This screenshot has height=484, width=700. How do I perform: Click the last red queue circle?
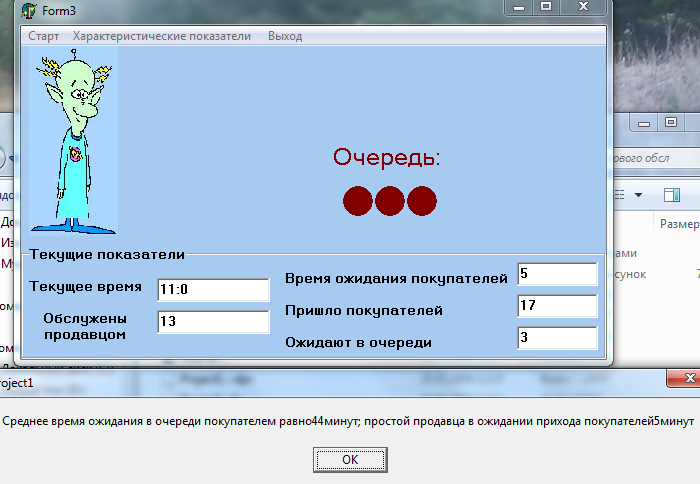[422, 201]
